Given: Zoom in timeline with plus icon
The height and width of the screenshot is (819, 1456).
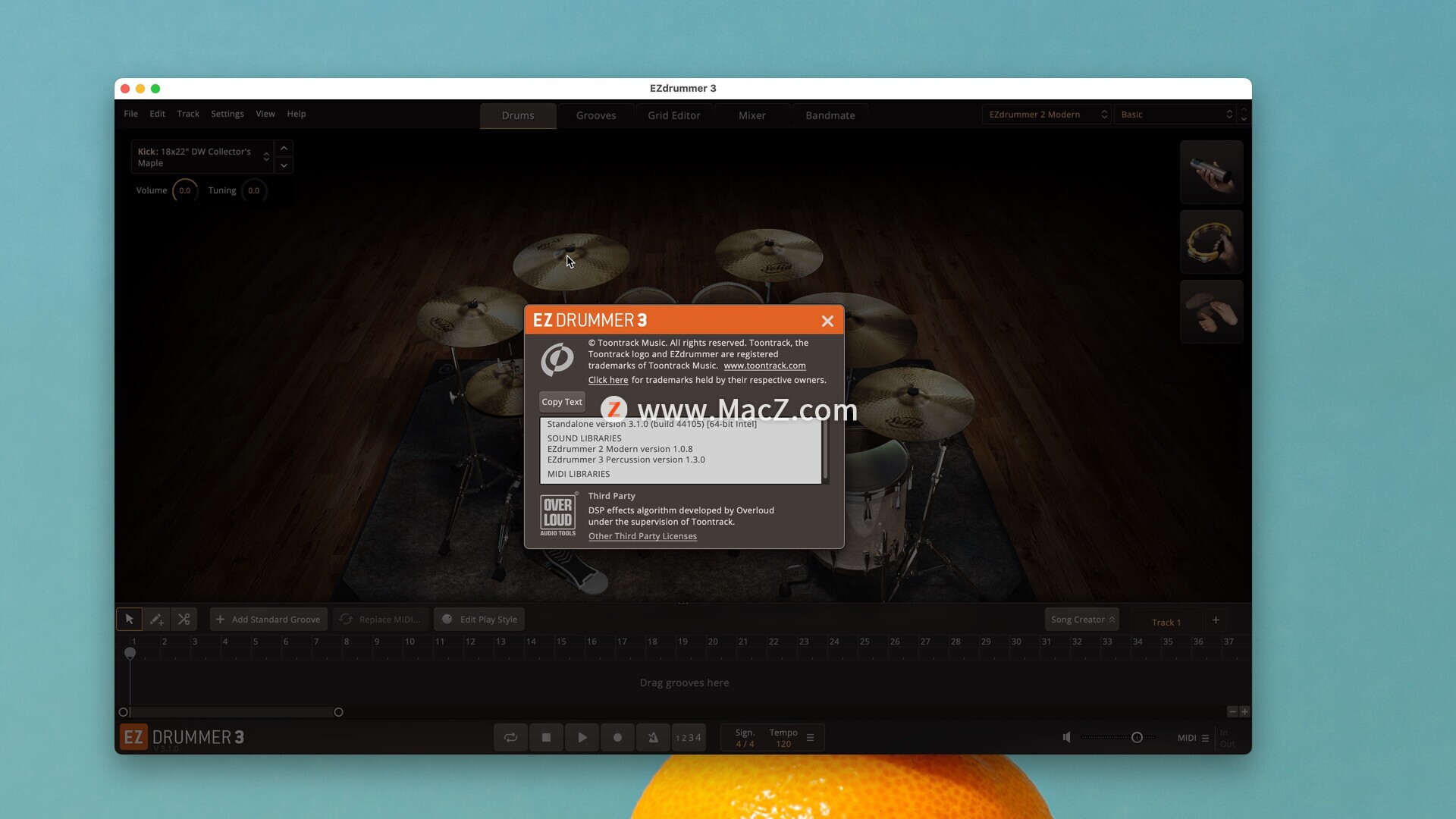Looking at the screenshot, I should tap(1244, 712).
